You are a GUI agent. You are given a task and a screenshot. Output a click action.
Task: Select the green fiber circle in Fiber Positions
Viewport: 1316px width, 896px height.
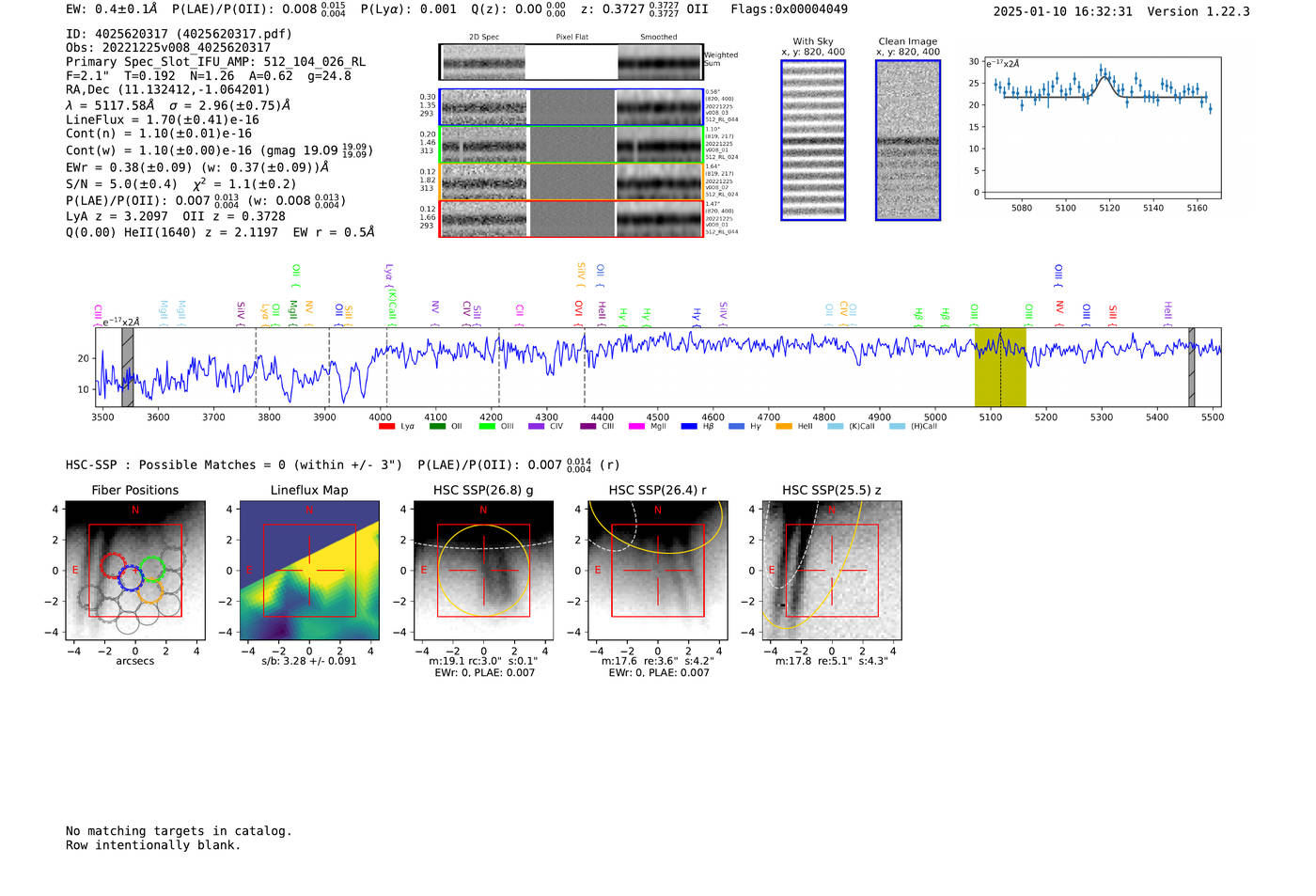[152, 569]
